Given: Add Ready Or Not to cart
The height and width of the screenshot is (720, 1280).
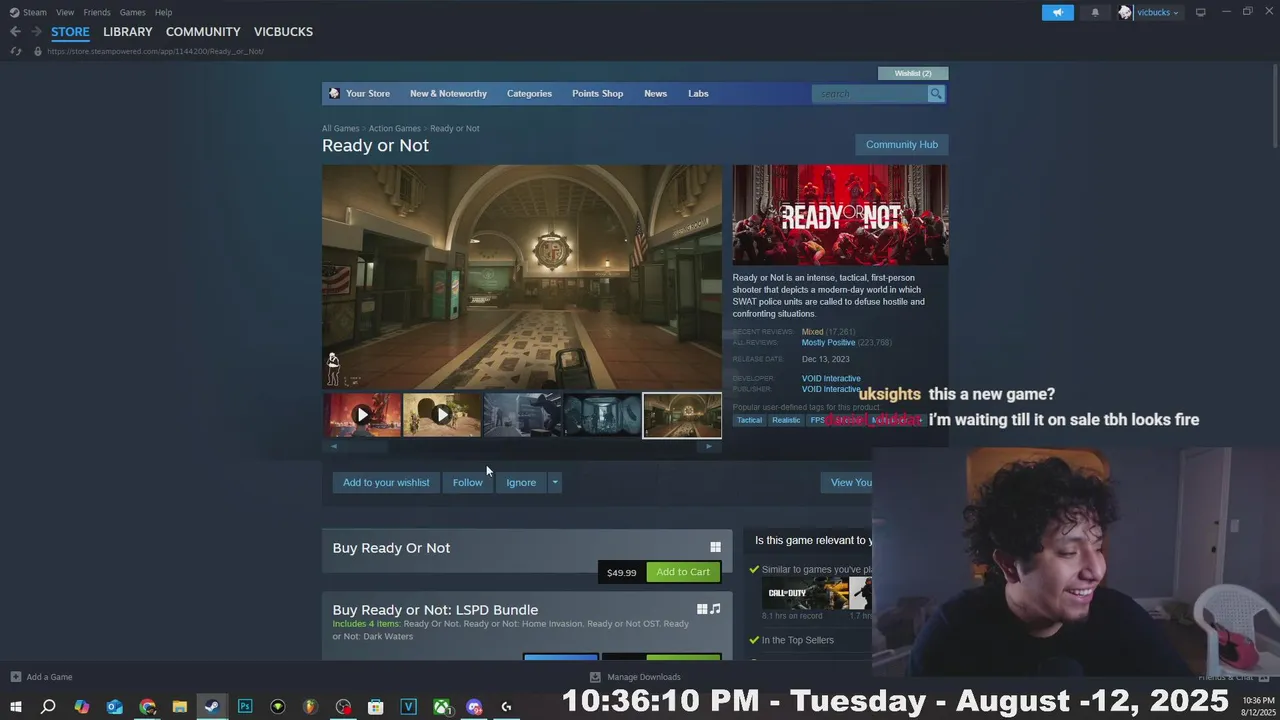Looking at the screenshot, I should point(683,572).
